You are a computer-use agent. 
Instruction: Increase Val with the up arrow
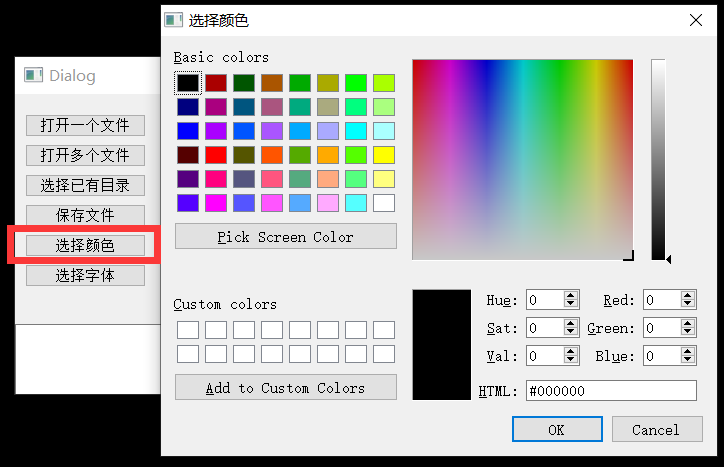[x=571, y=351]
